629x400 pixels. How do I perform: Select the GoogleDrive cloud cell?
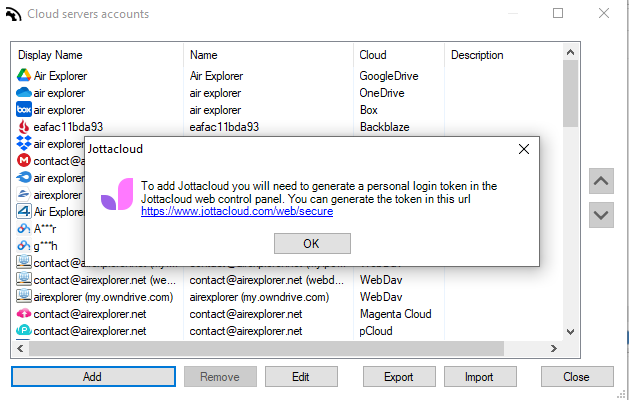click(389, 76)
